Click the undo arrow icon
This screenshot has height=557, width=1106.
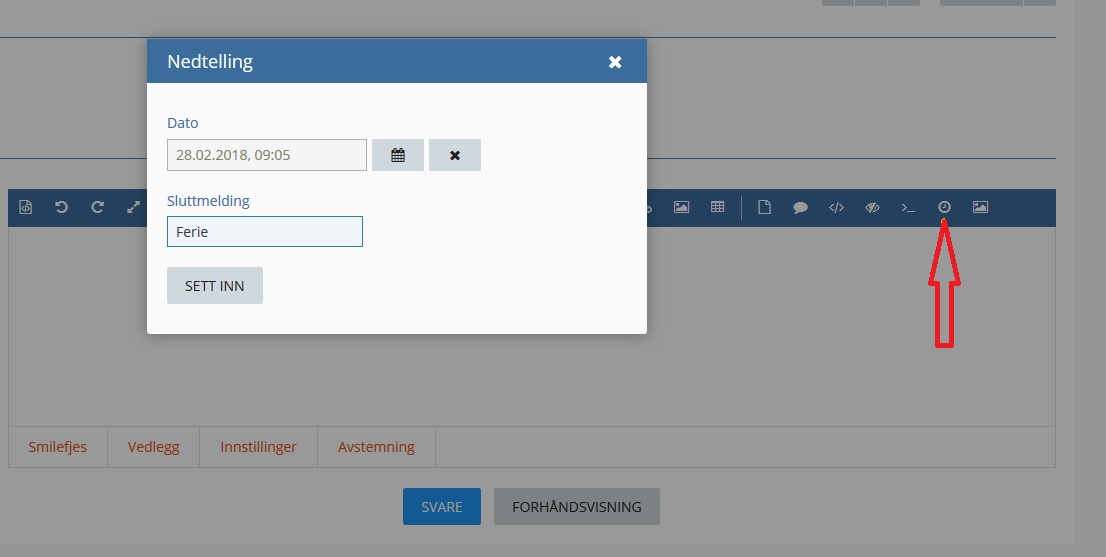click(x=61, y=208)
